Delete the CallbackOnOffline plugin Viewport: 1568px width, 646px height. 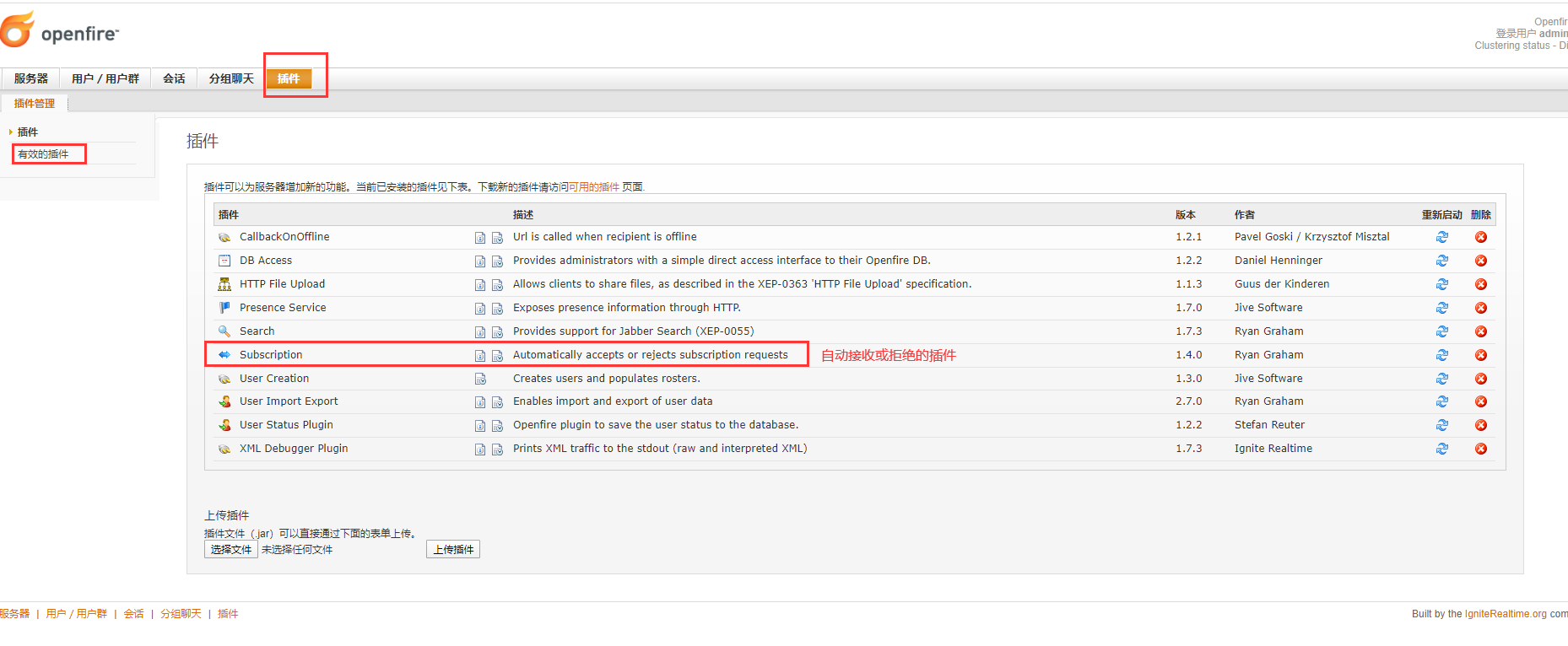coord(1480,237)
